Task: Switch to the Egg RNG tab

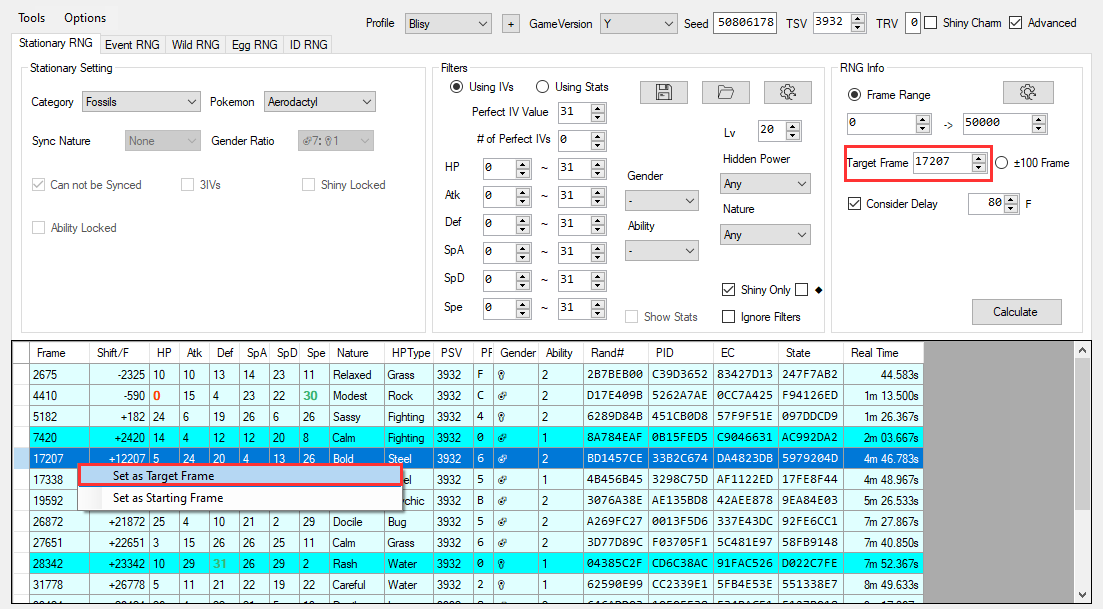Action: pos(255,44)
